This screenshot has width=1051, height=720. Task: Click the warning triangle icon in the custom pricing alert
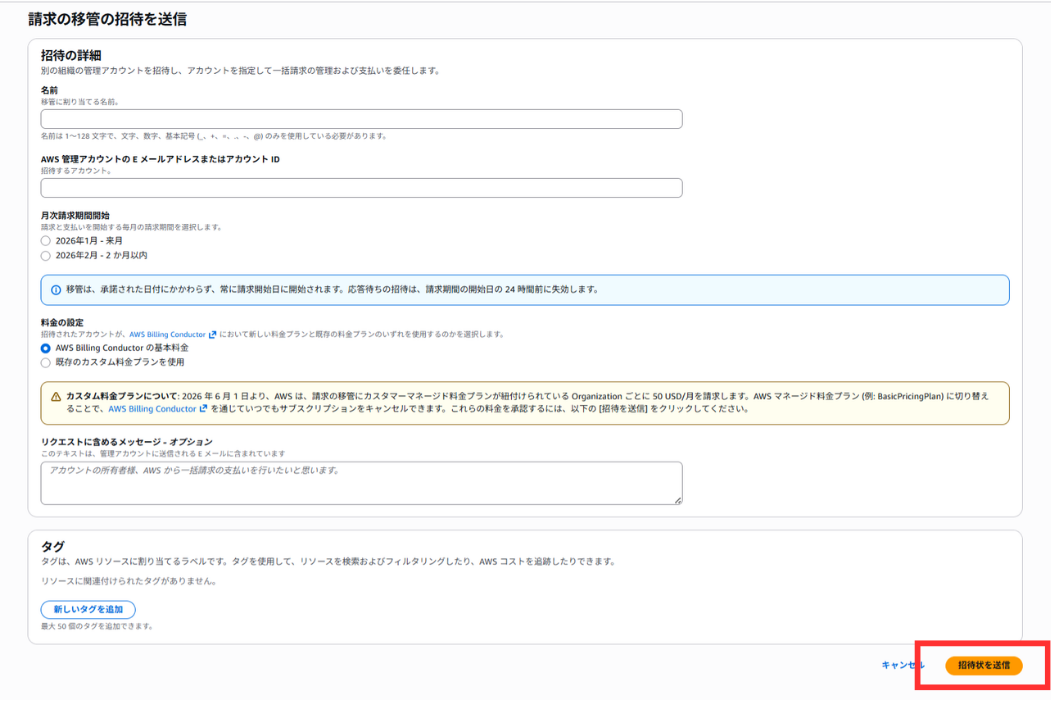coord(56,396)
